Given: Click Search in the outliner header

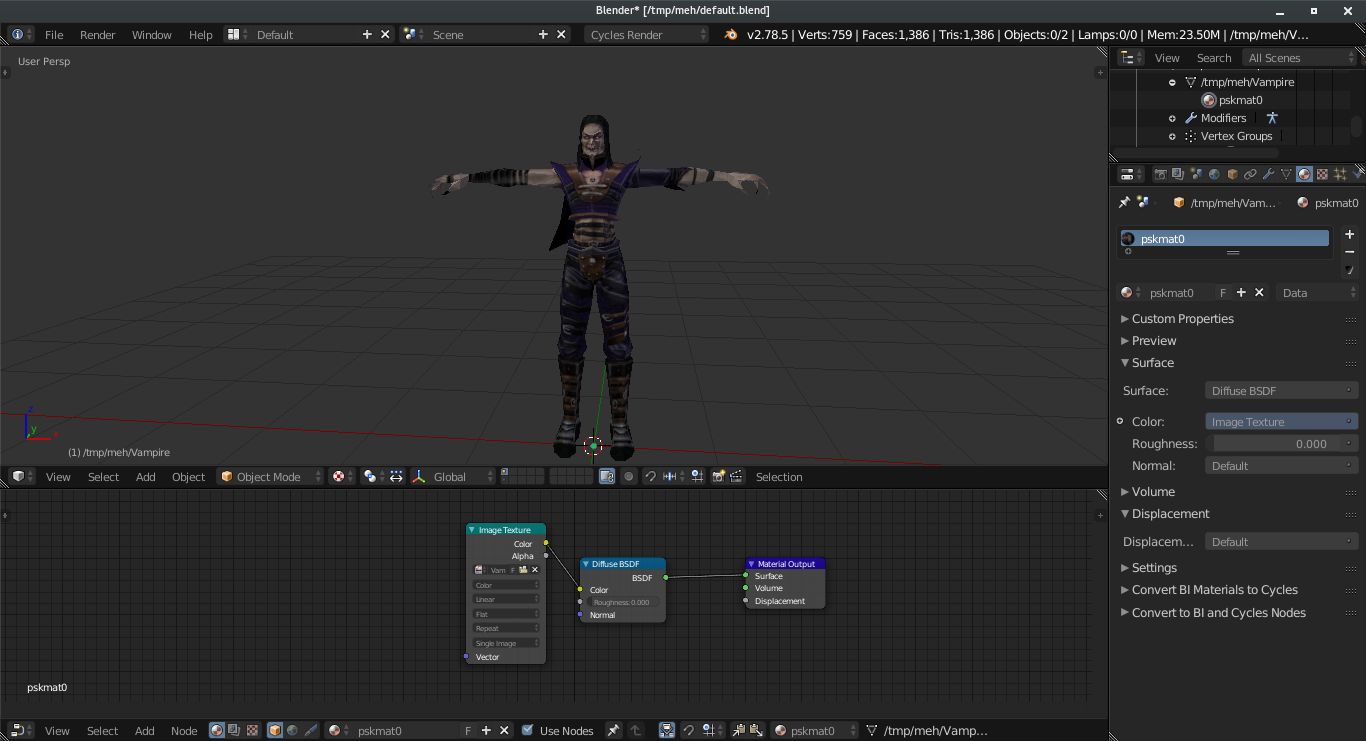Looking at the screenshot, I should (1214, 58).
